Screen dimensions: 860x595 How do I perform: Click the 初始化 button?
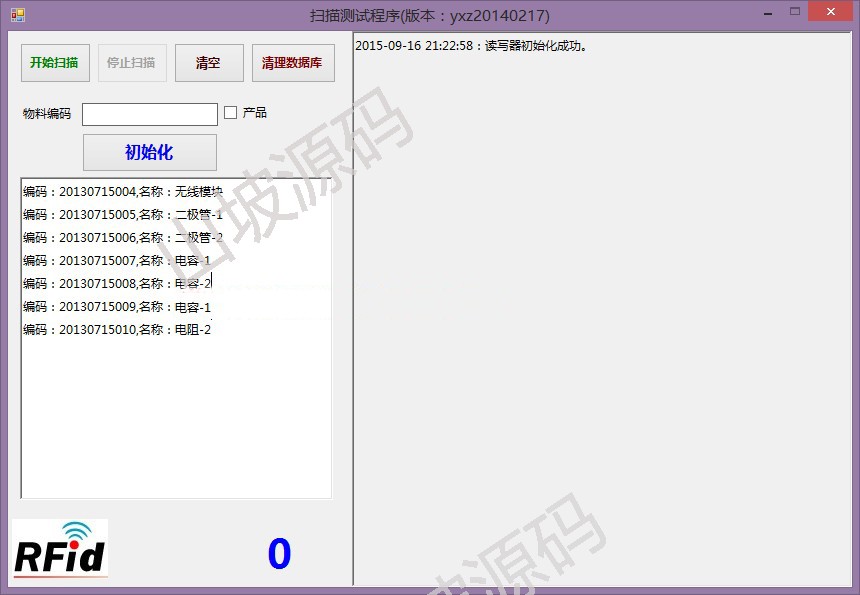[149, 152]
